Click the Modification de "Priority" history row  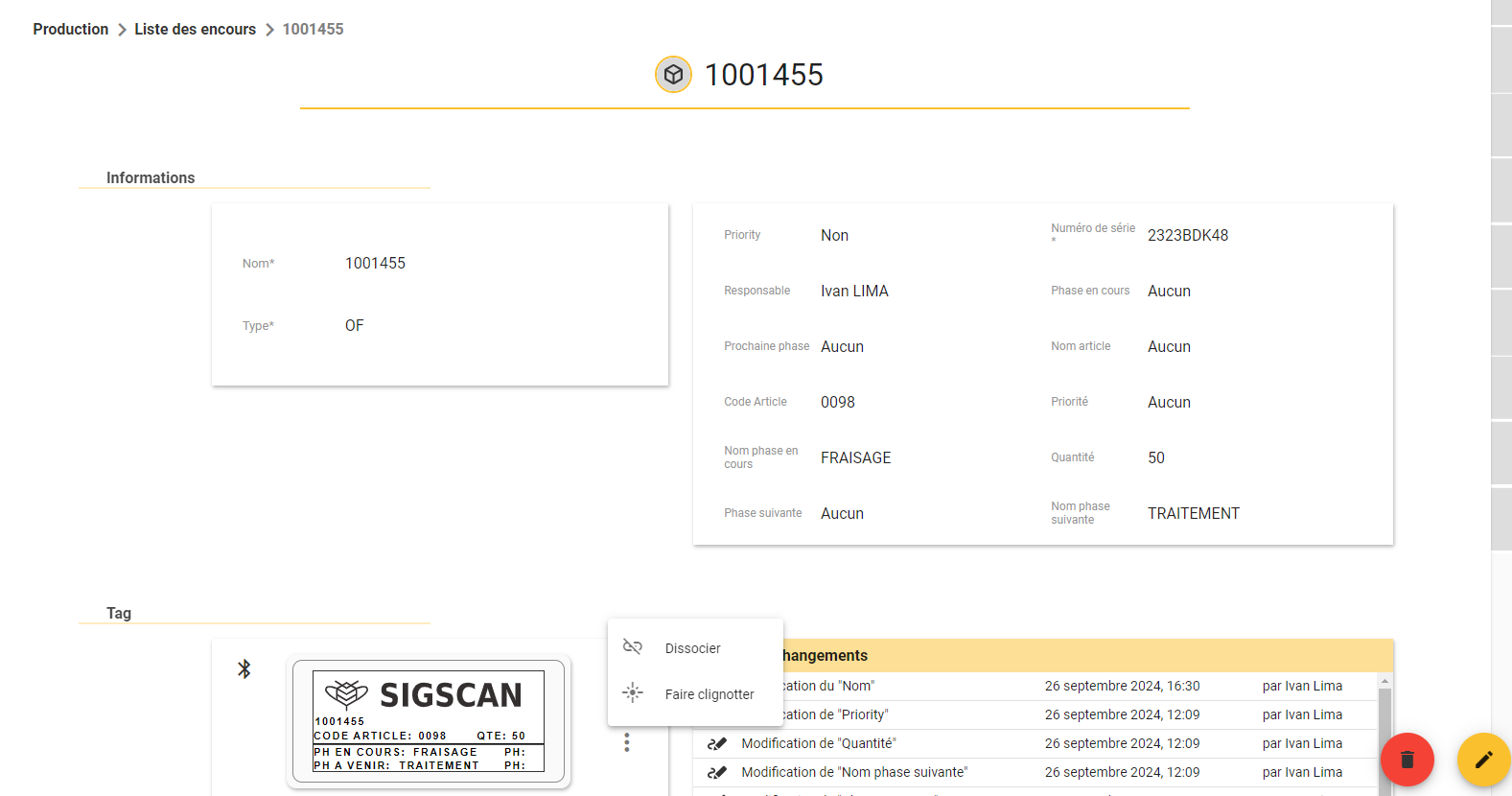tap(1042, 714)
